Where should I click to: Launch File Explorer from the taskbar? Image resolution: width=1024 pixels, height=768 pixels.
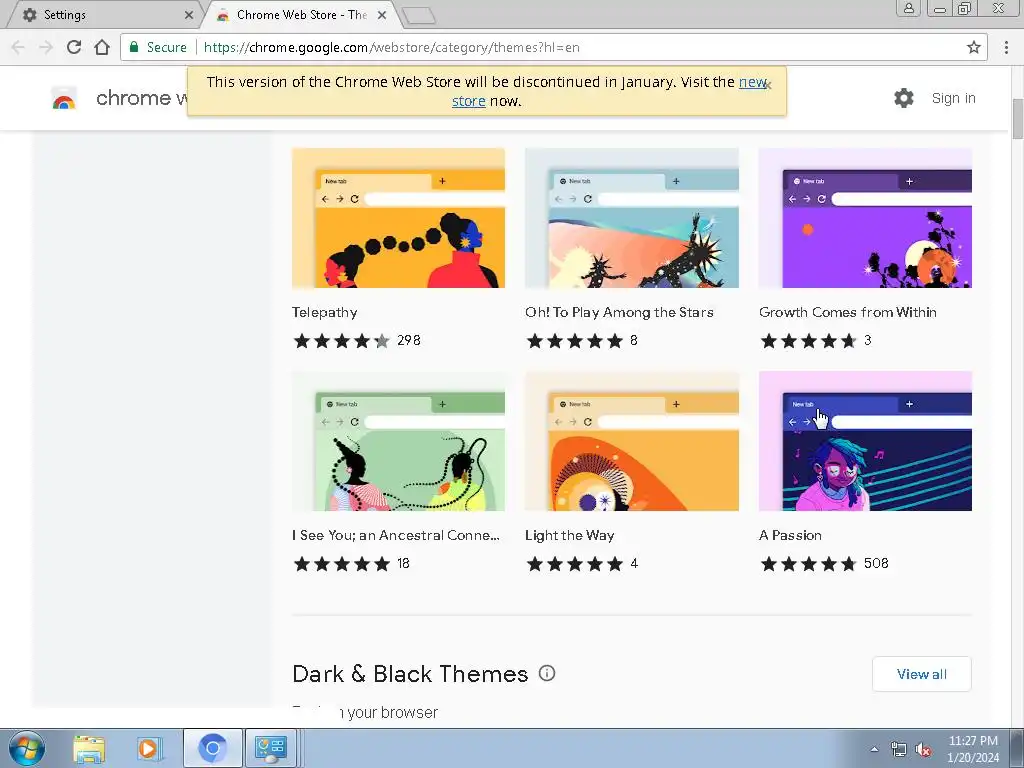(89, 748)
